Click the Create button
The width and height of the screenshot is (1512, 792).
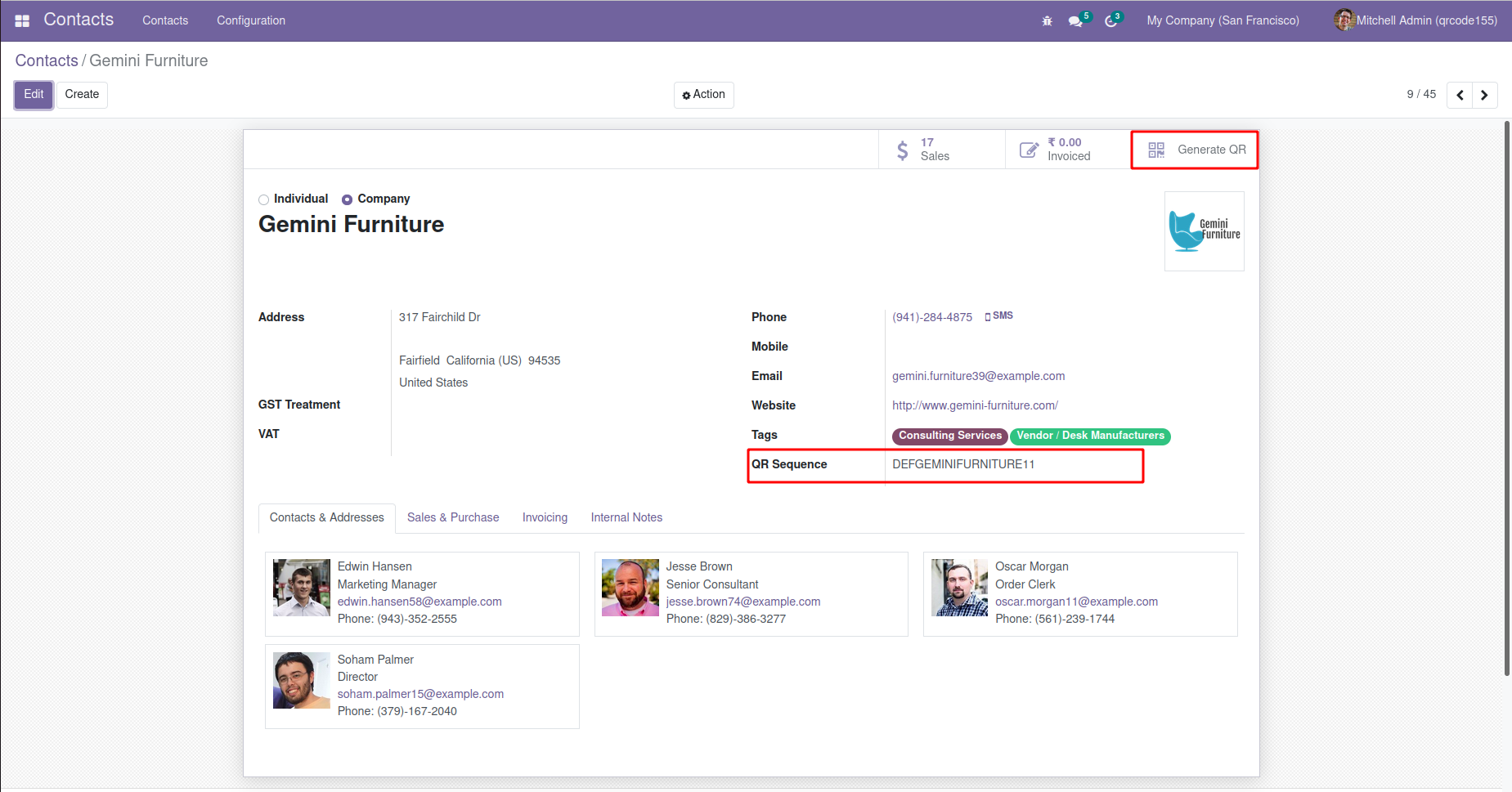coord(82,95)
